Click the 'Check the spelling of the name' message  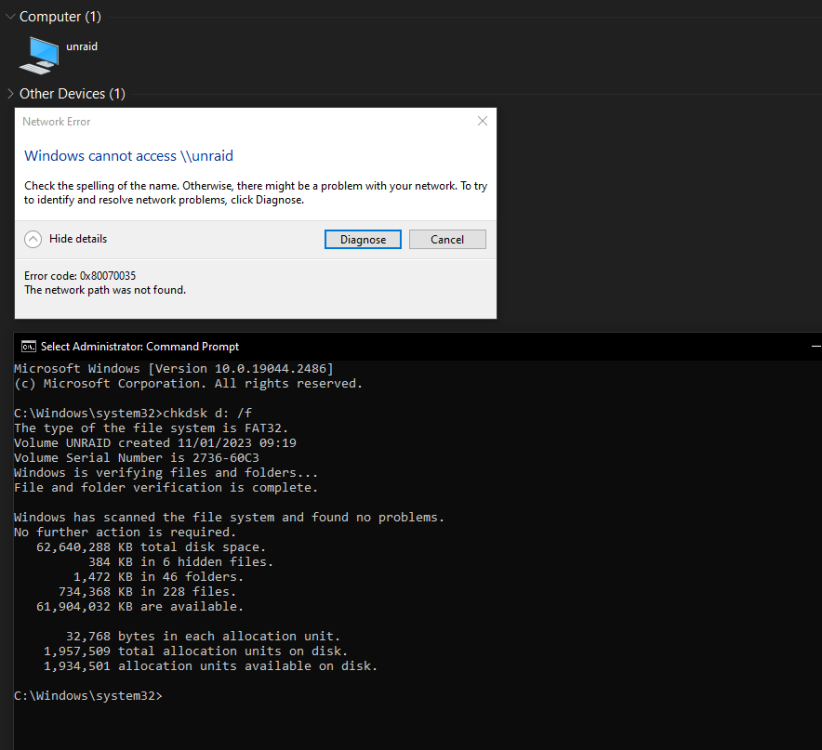(256, 193)
